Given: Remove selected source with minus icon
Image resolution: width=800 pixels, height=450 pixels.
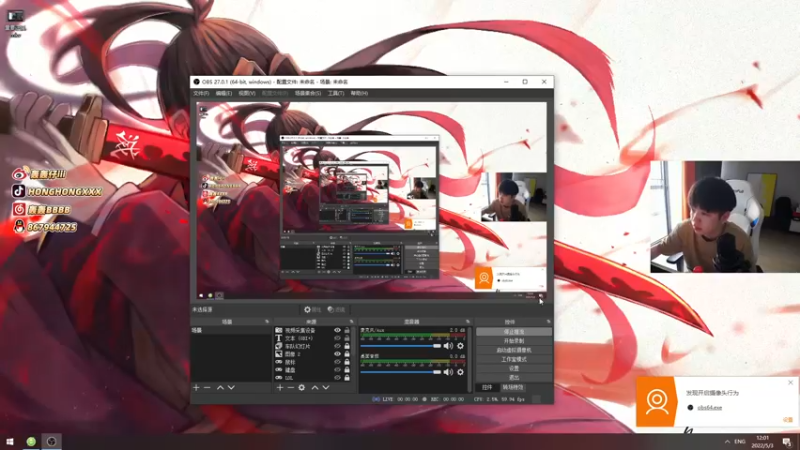Looking at the screenshot, I should 290,388.
